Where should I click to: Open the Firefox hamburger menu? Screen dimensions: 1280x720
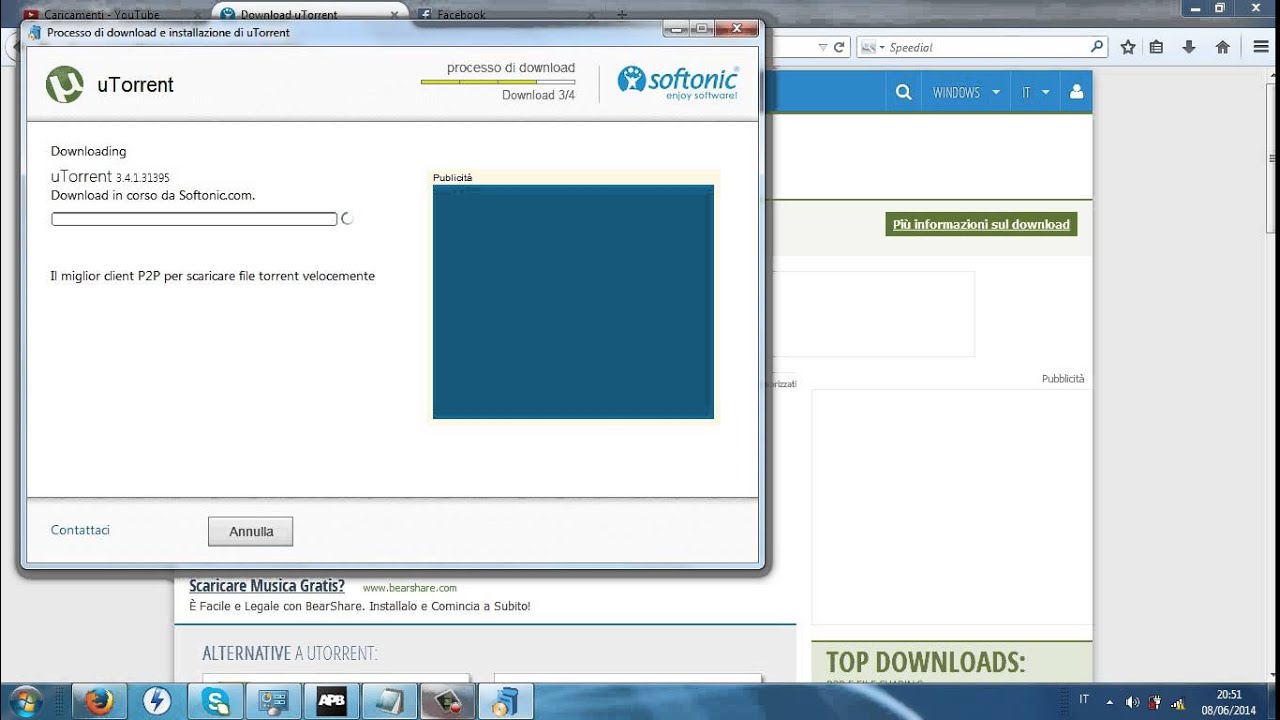pyautogui.click(x=1261, y=47)
